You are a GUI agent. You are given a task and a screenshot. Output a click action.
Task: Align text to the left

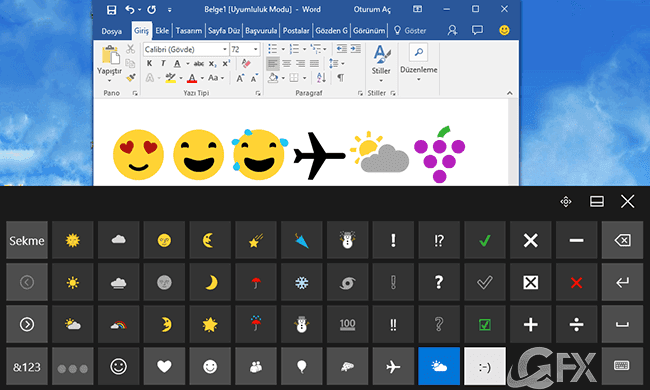coord(272,63)
